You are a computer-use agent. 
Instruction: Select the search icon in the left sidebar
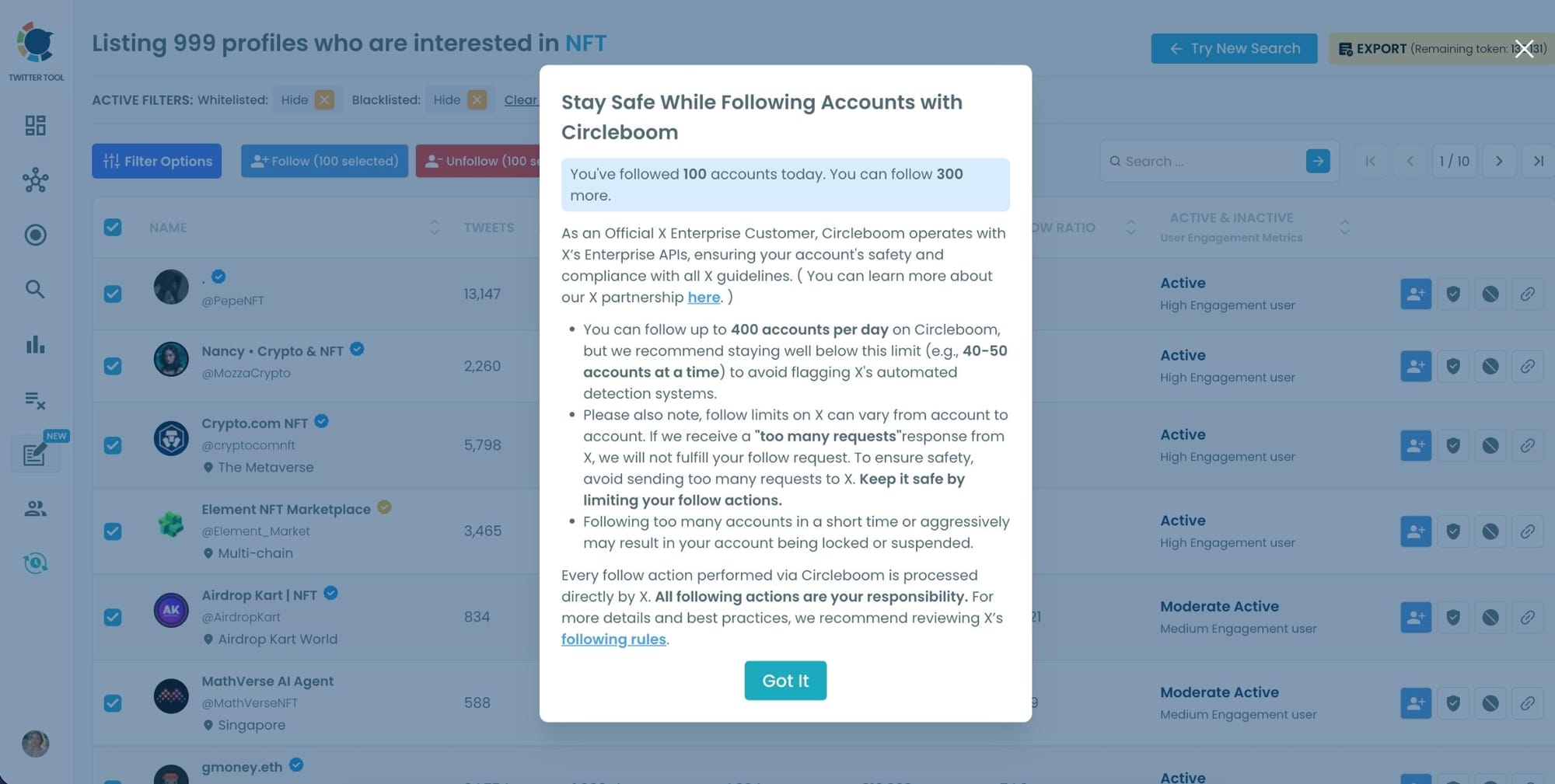click(35, 289)
